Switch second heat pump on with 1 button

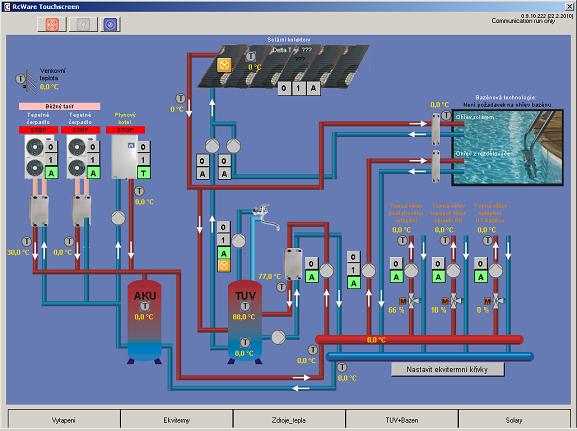pyautogui.click(x=93, y=160)
